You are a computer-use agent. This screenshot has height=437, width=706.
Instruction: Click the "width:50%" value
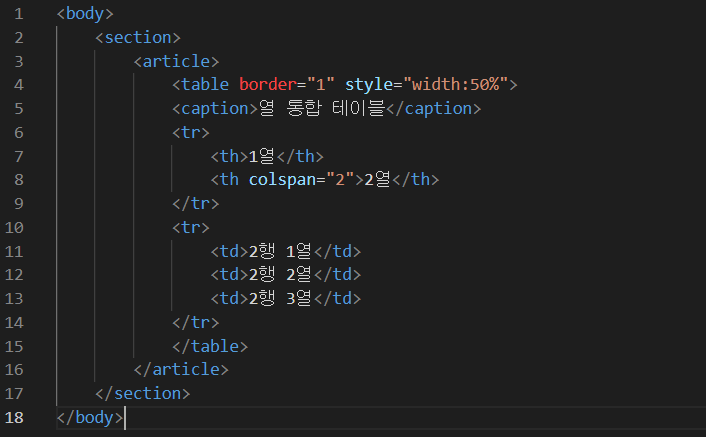(455, 85)
